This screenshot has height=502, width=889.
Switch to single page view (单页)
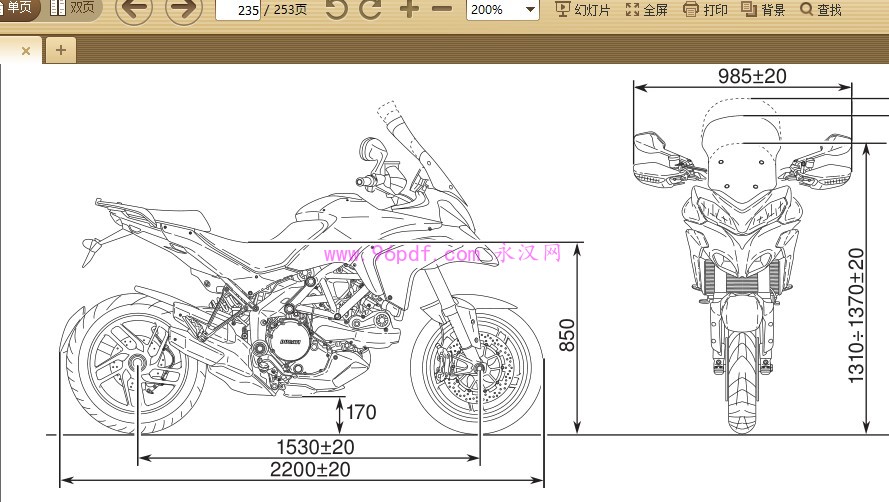pos(17,8)
